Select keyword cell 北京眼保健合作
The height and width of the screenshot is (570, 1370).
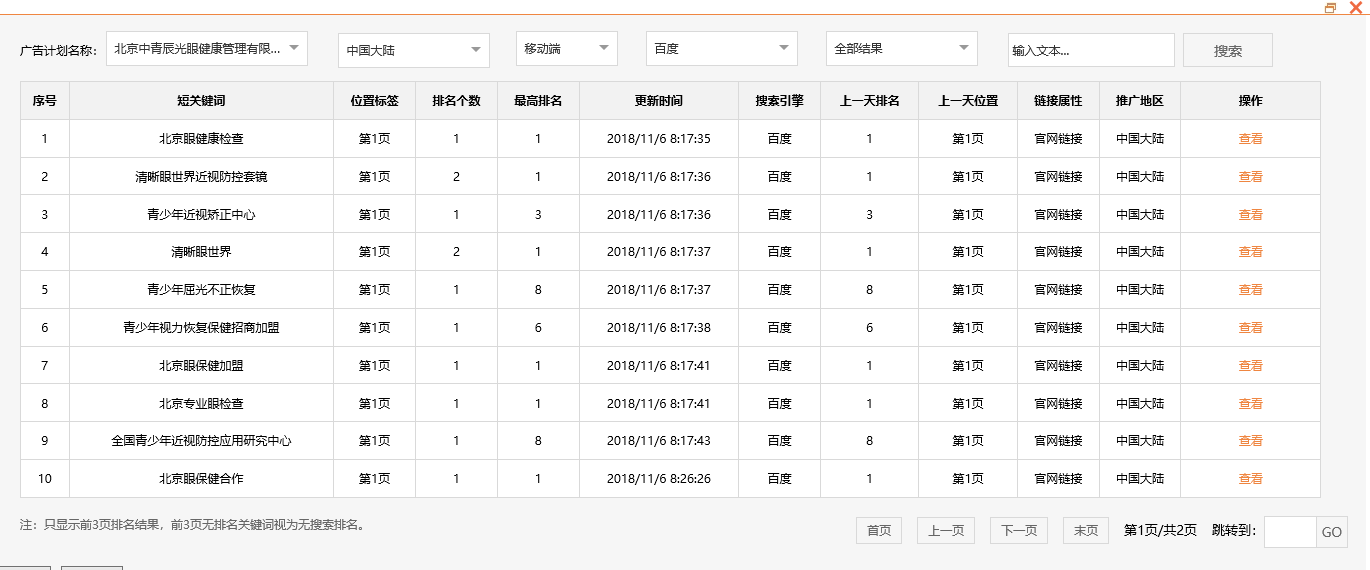click(x=201, y=479)
